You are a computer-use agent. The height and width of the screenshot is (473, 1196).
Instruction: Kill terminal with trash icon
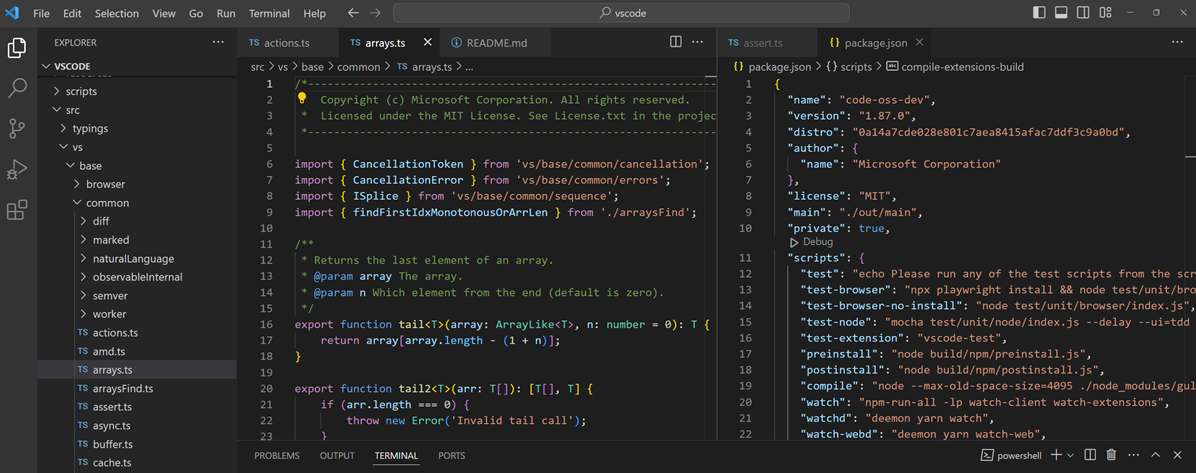[1111, 455]
